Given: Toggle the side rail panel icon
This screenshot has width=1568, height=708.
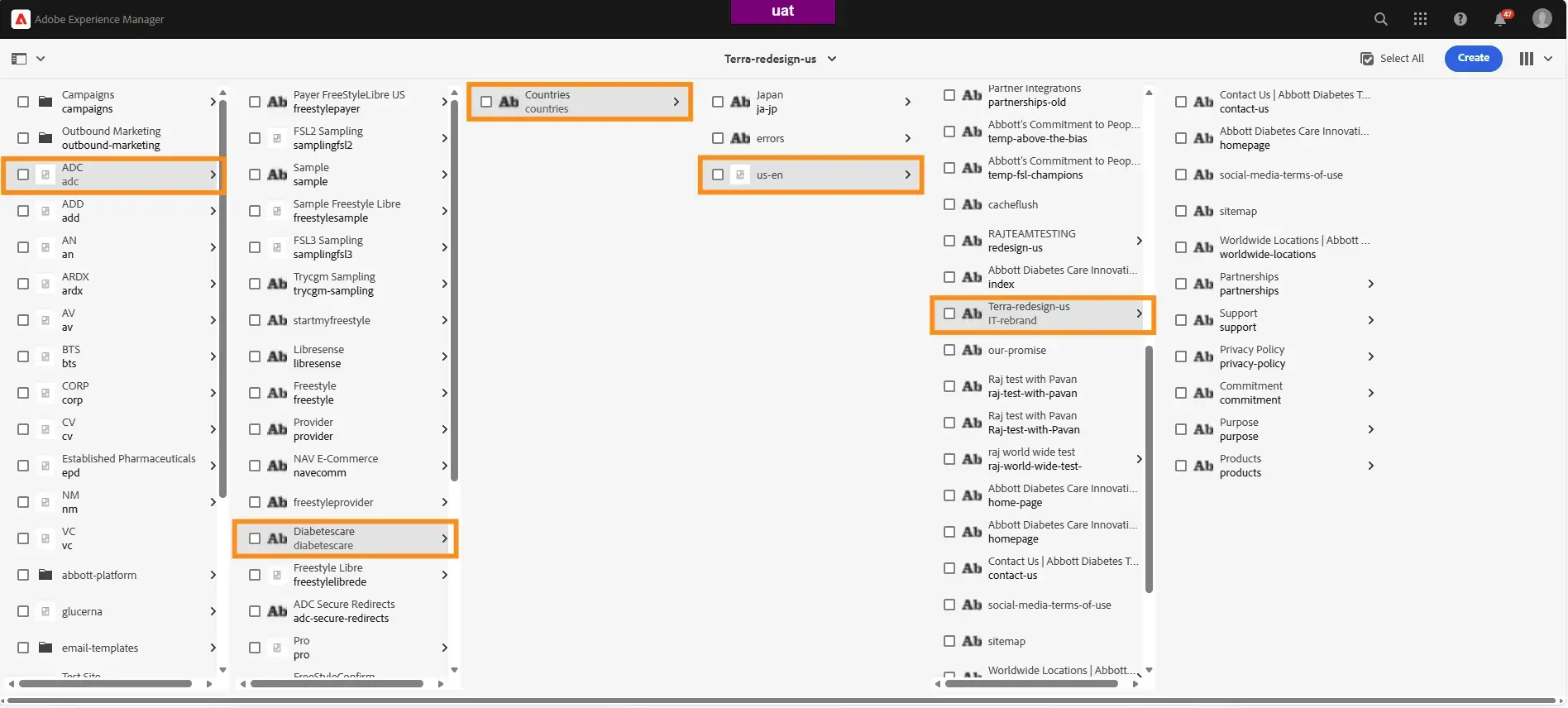Looking at the screenshot, I should click(x=19, y=59).
